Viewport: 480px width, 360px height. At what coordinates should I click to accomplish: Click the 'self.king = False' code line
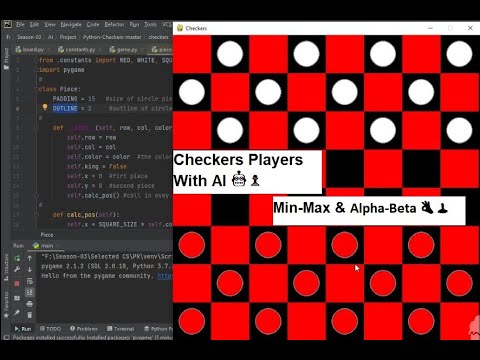(97, 166)
